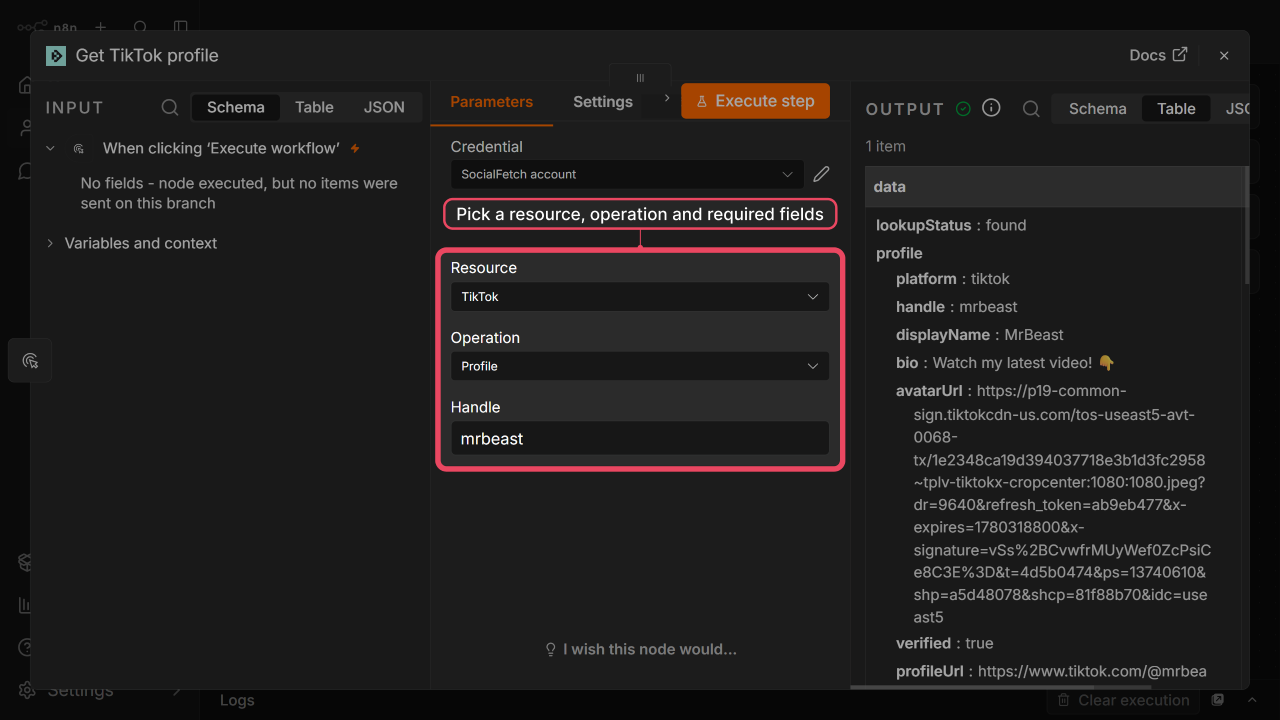Viewport: 1280px width, 720px height.
Task: Click the orange lightning bolt trigger icon
Action: [x=355, y=148]
